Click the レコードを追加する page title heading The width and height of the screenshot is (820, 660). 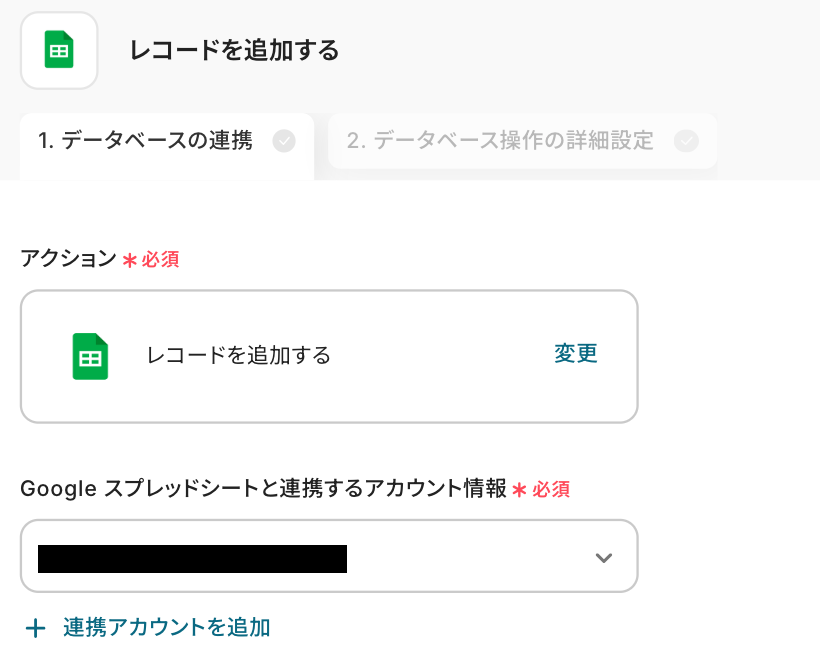point(234,50)
